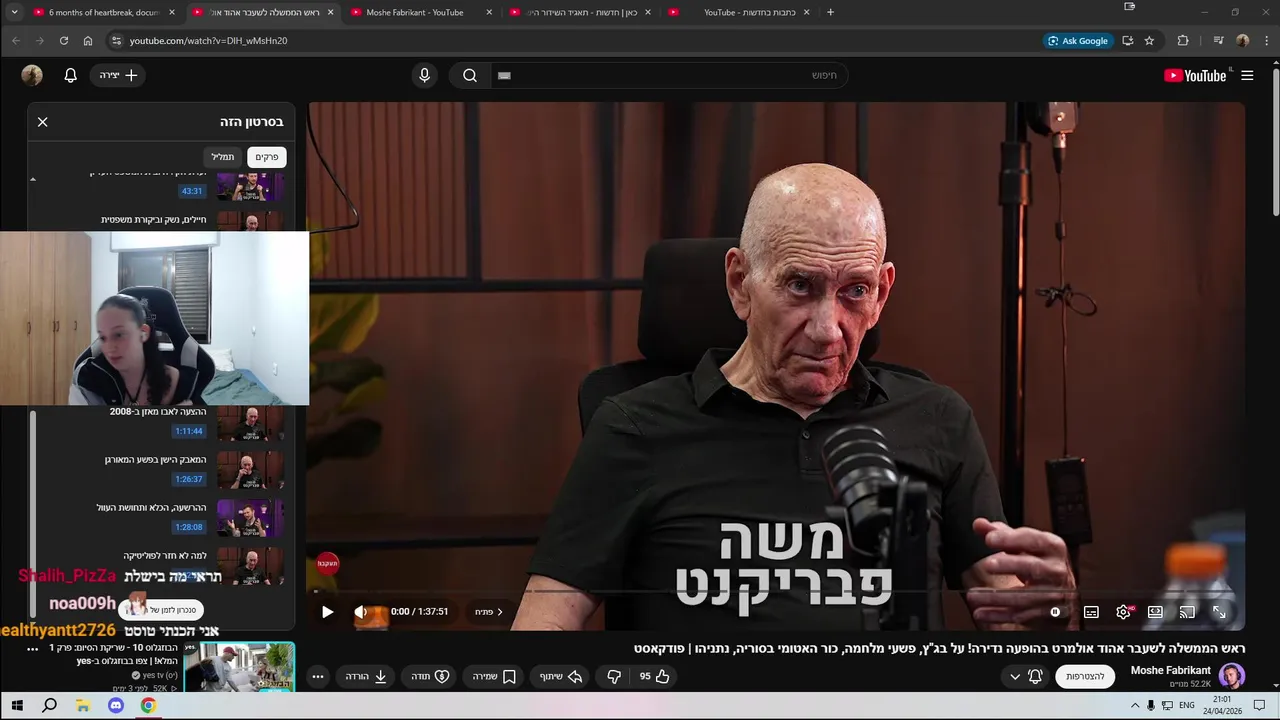Viewport: 1280px width, 720px height.
Task: Open Moshe Fabrikant channel avatar
Action: [x=1232, y=676]
